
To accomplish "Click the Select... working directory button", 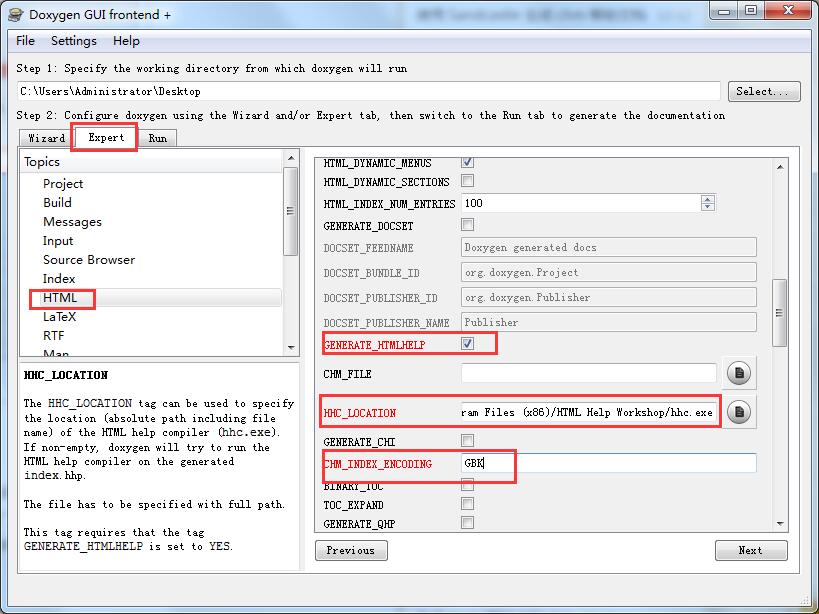I will click(764, 91).
